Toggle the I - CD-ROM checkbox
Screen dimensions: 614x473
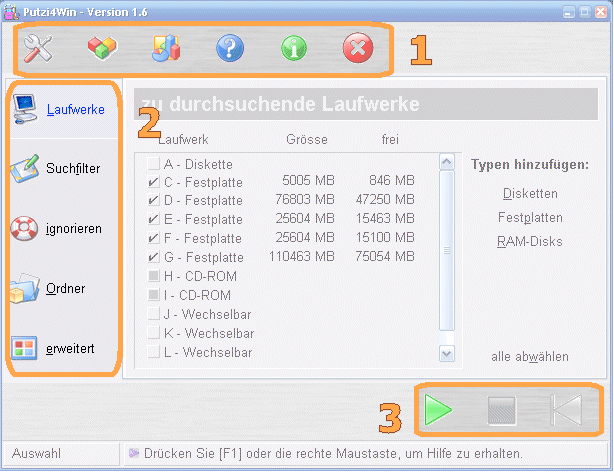[154, 294]
